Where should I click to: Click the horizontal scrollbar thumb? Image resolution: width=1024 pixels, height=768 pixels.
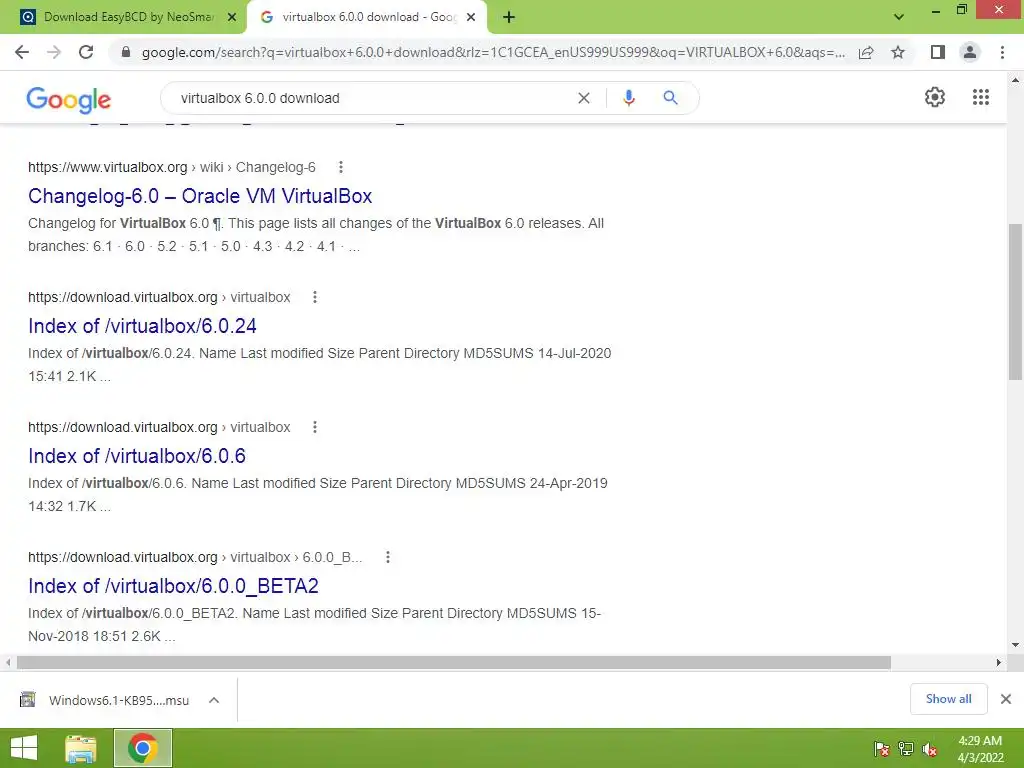click(x=454, y=663)
